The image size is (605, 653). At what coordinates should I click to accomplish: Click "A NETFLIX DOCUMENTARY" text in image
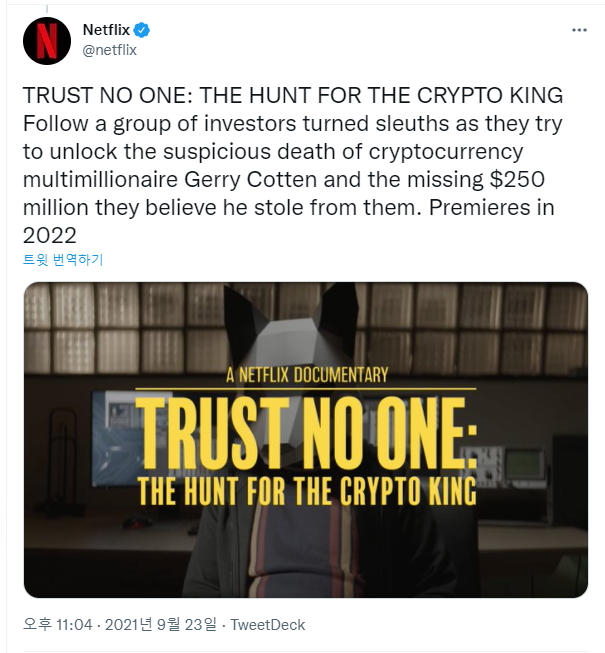tap(306, 376)
